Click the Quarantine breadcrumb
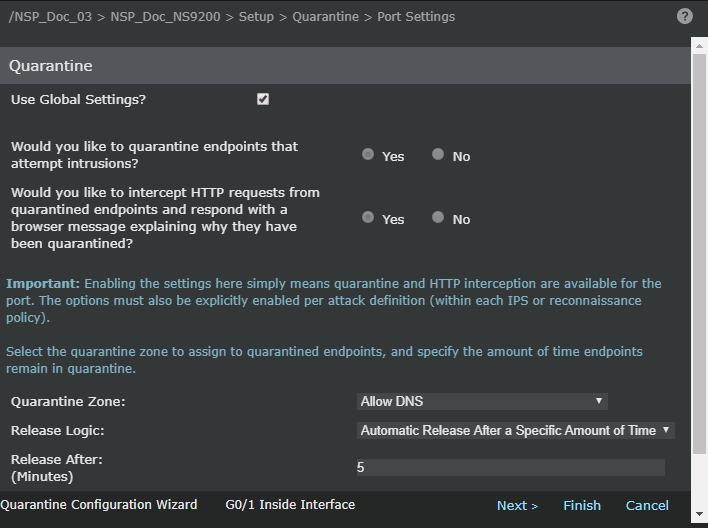The image size is (708, 528). coord(326,17)
